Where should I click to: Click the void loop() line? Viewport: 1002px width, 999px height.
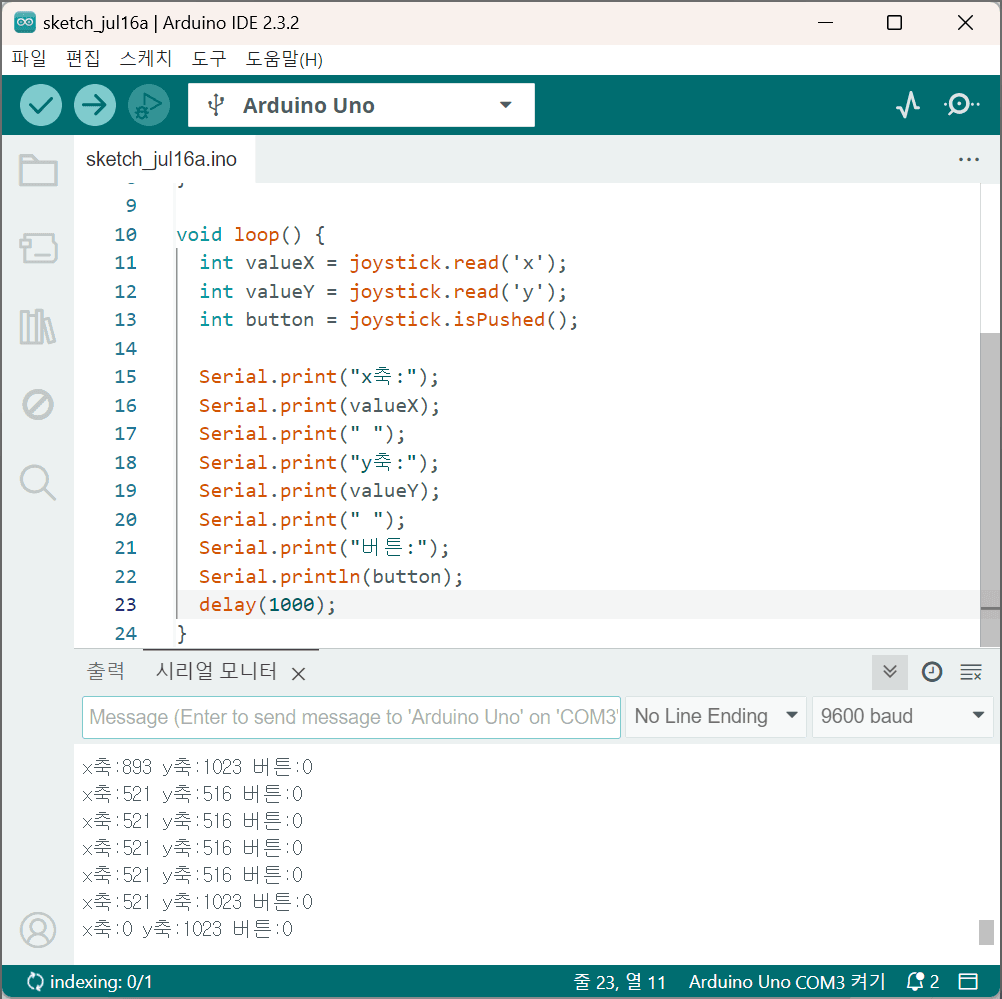tap(250, 235)
